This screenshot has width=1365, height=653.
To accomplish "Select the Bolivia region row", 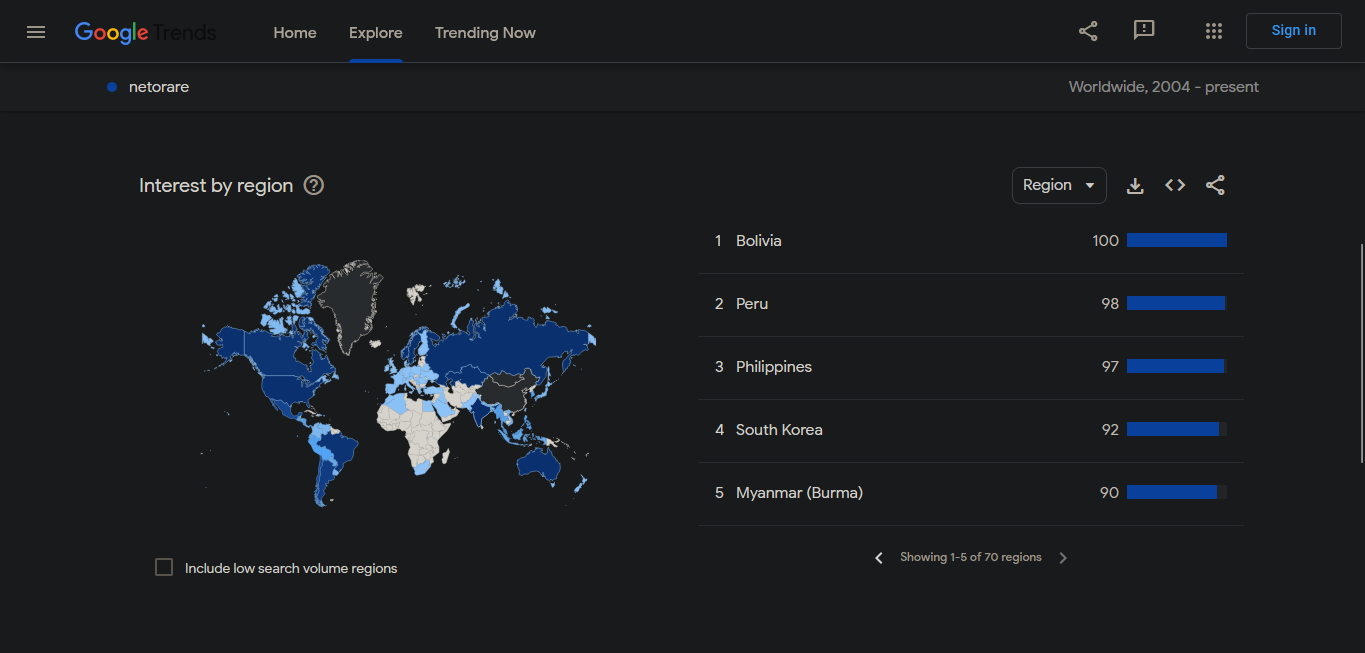I will click(x=971, y=241).
